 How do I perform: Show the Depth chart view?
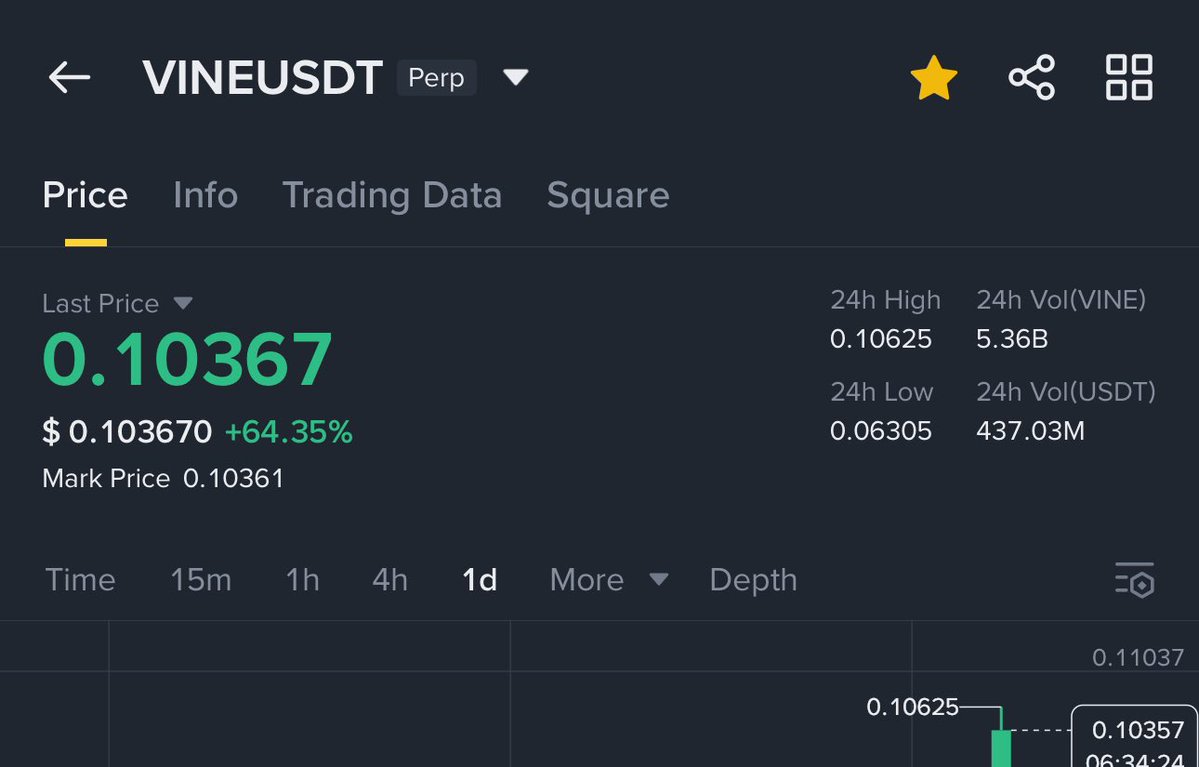[x=753, y=580]
